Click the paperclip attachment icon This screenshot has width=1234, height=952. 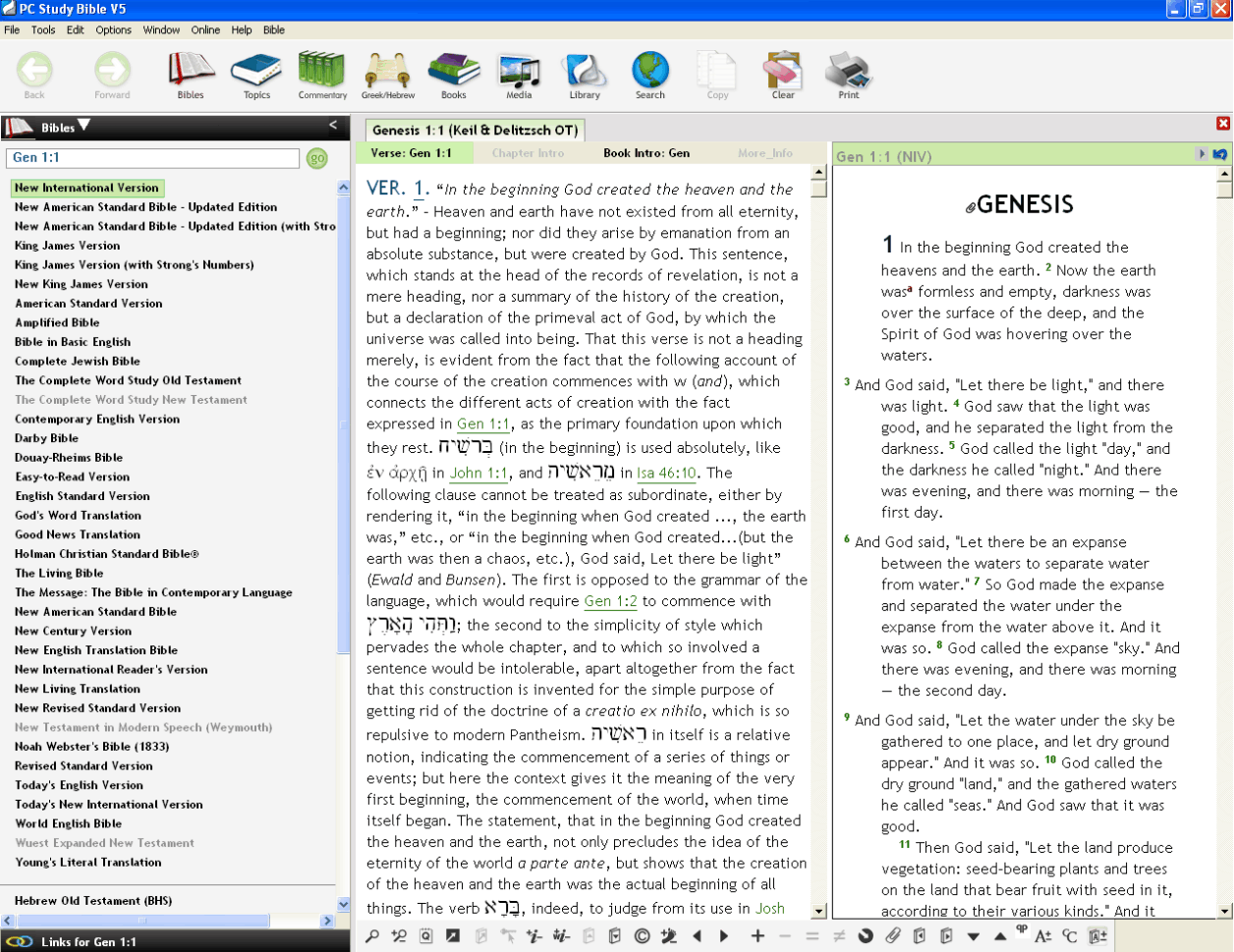(892, 936)
